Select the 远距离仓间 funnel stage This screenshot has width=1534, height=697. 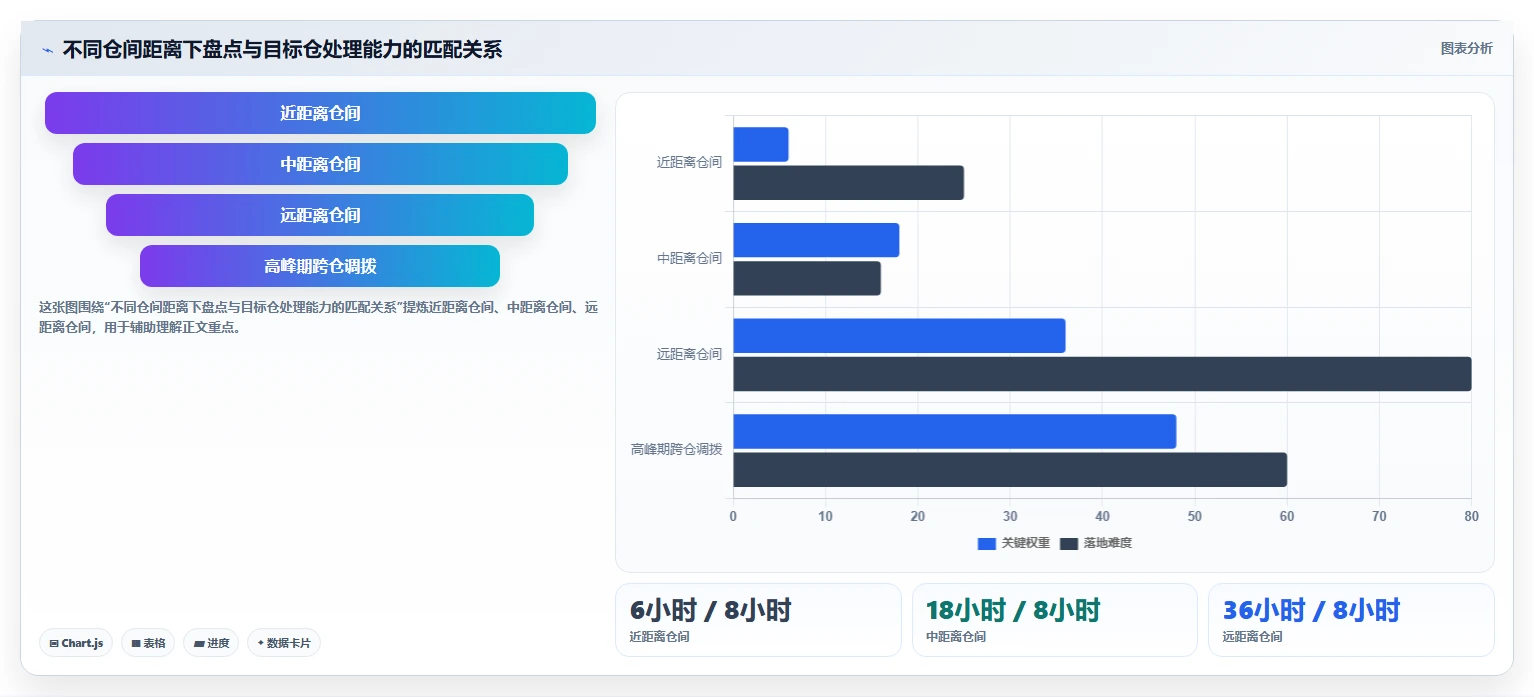tap(320, 215)
